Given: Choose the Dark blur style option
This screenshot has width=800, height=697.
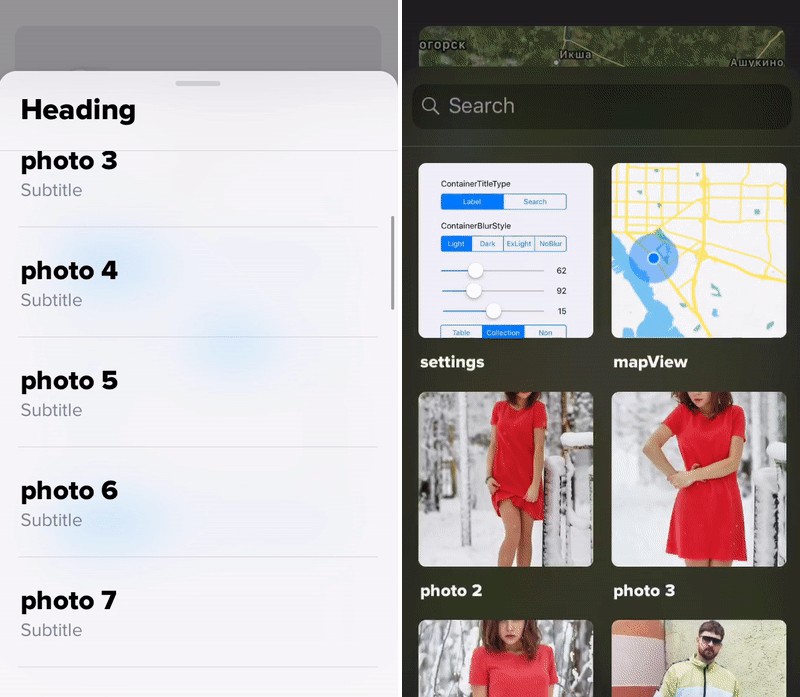Looking at the screenshot, I should tap(487, 244).
